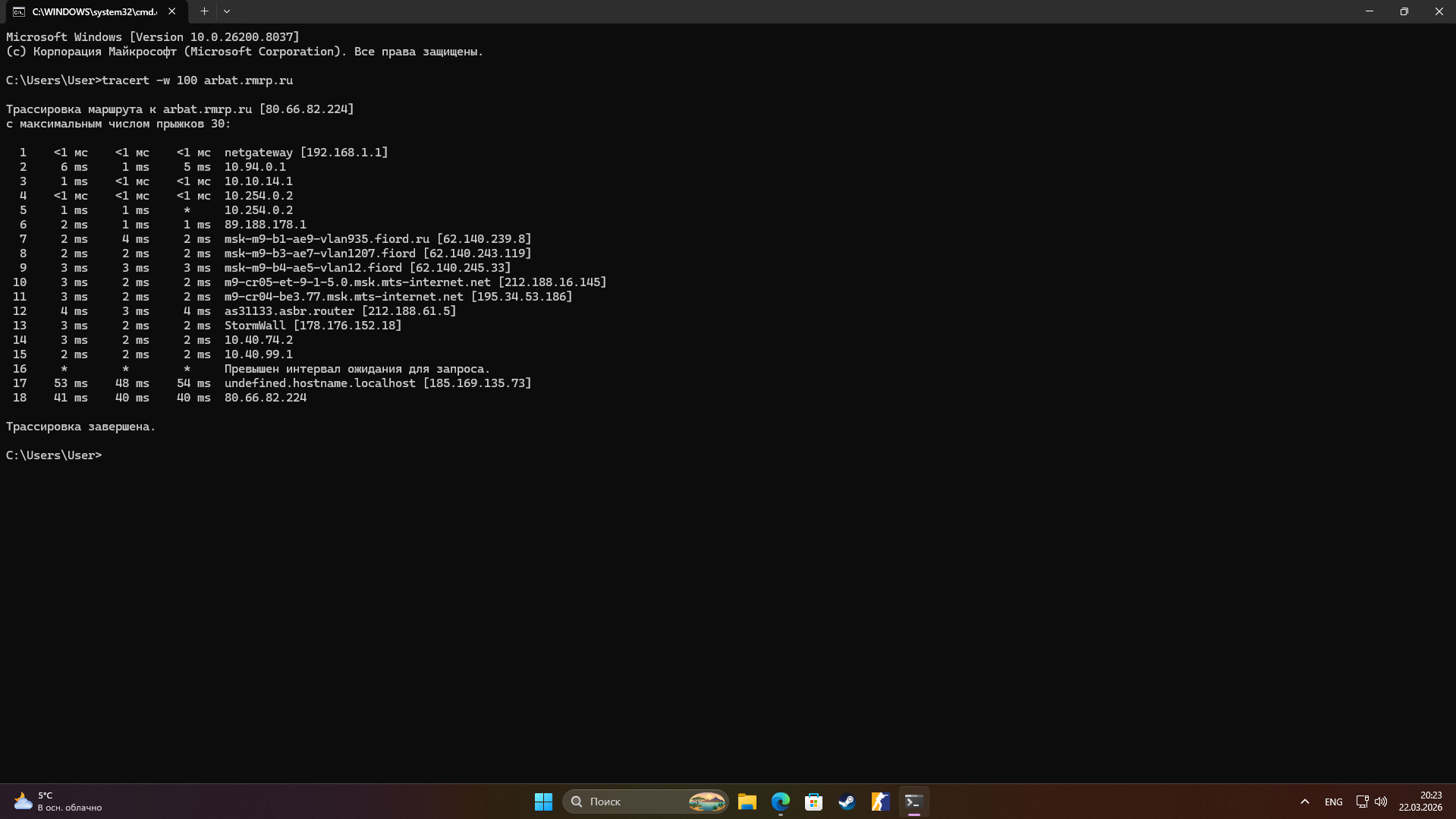Click the Terminal icon in the taskbar
The width and height of the screenshot is (1456, 819).
pos(914,802)
